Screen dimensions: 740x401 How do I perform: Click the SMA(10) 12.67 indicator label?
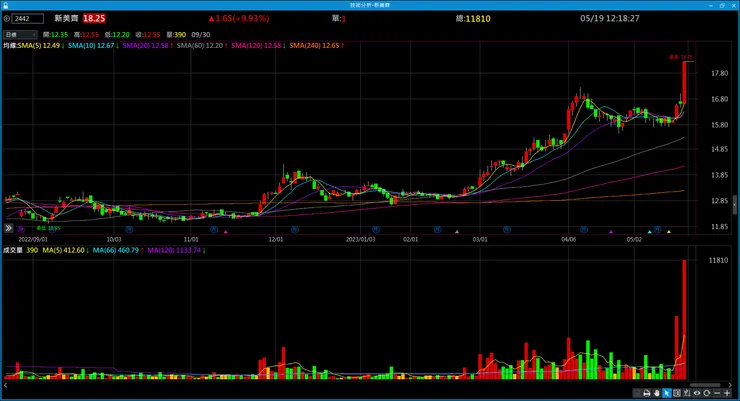click(x=93, y=46)
